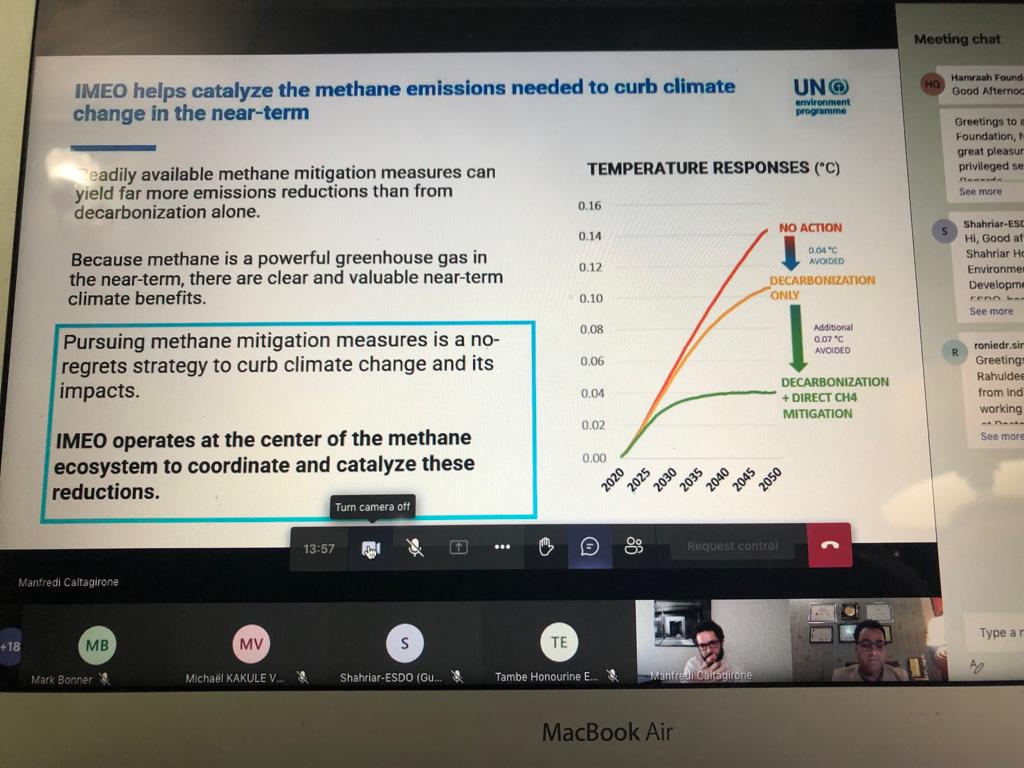Raise your hand in the meeting
This screenshot has height=768, width=1024.
[x=546, y=546]
